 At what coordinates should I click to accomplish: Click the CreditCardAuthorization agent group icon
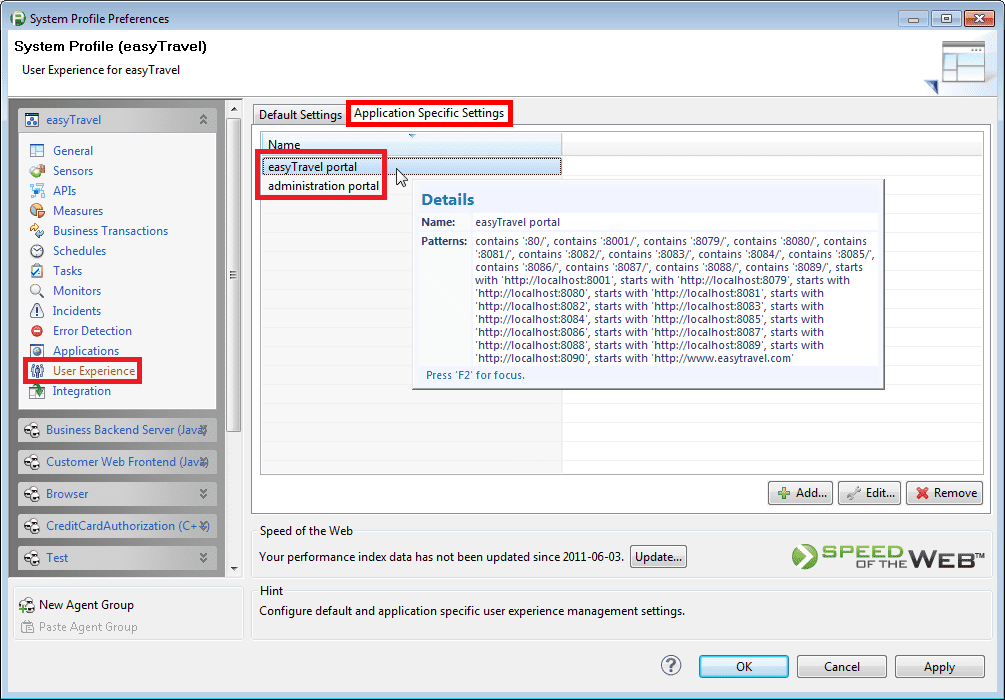click(31, 526)
